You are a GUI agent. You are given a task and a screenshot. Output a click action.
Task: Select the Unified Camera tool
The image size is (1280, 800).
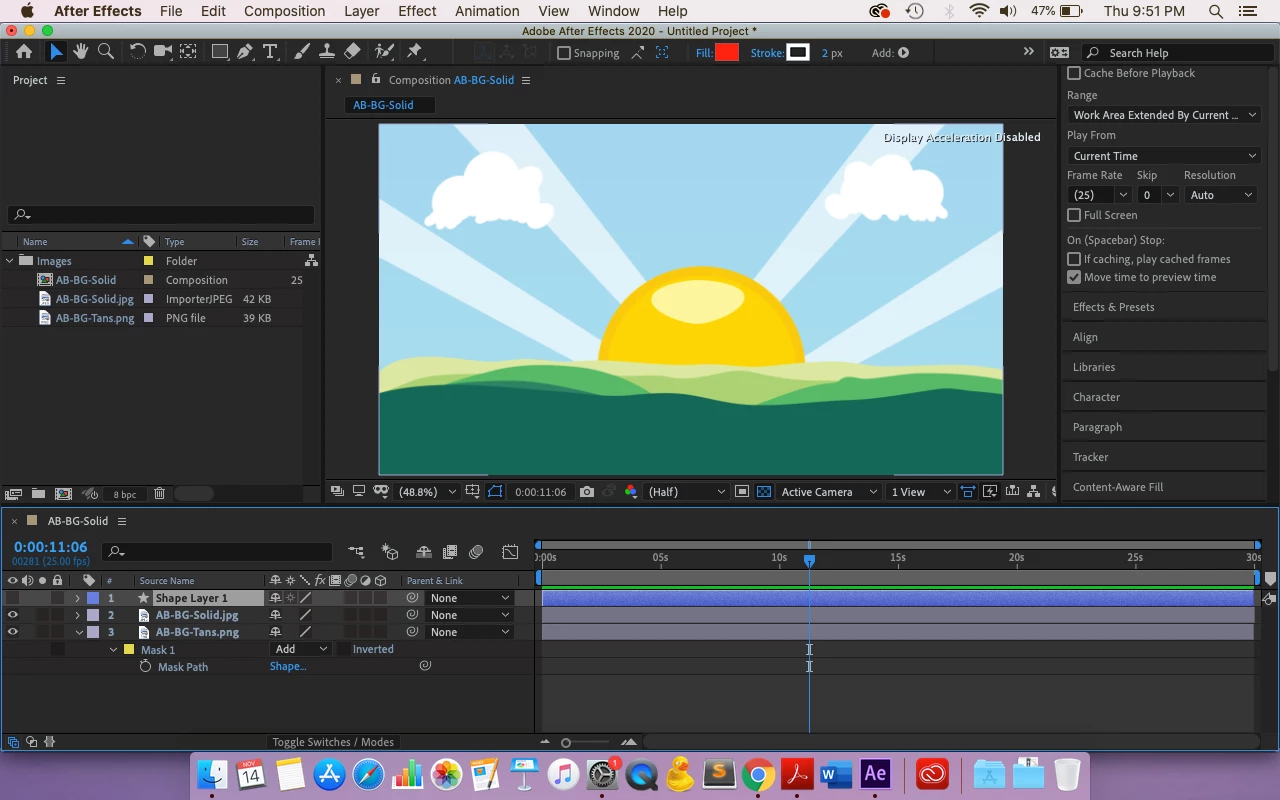click(162, 52)
